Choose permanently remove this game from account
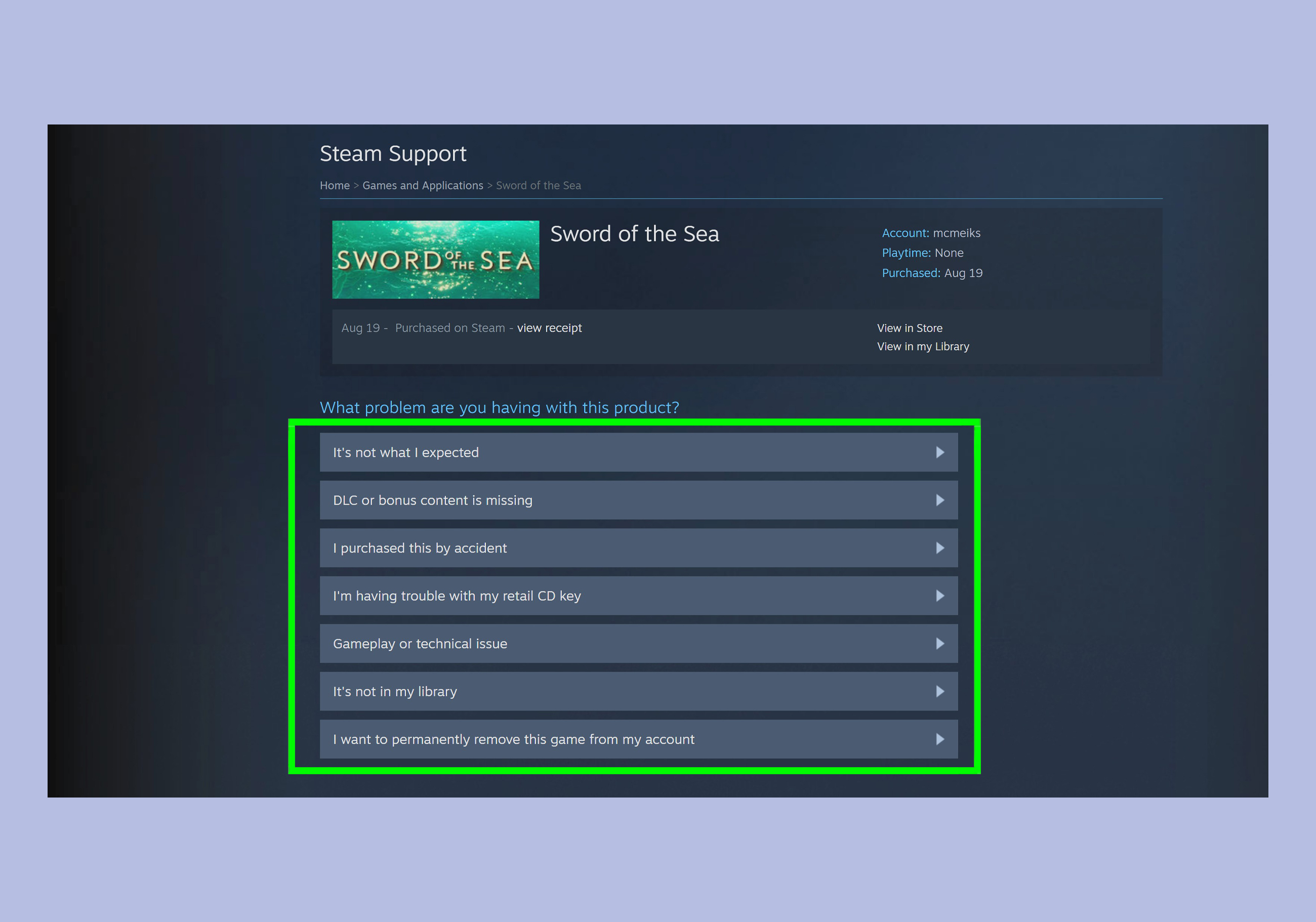The image size is (1316, 922). [514, 739]
